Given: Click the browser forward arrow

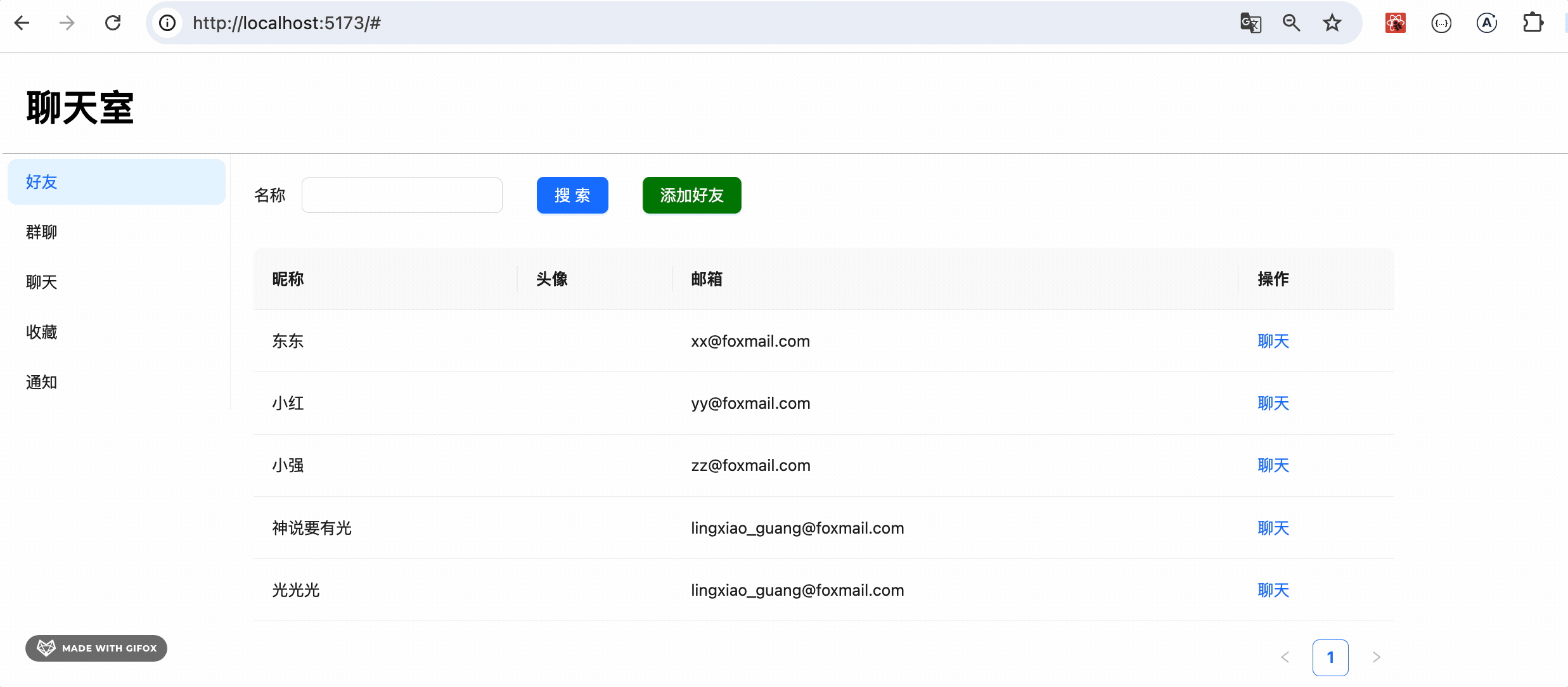Looking at the screenshot, I should pyautogui.click(x=67, y=23).
